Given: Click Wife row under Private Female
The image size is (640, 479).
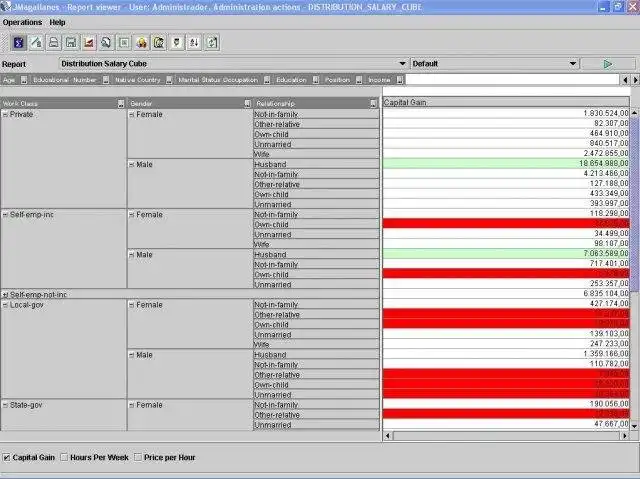Looking at the screenshot, I should point(316,154).
